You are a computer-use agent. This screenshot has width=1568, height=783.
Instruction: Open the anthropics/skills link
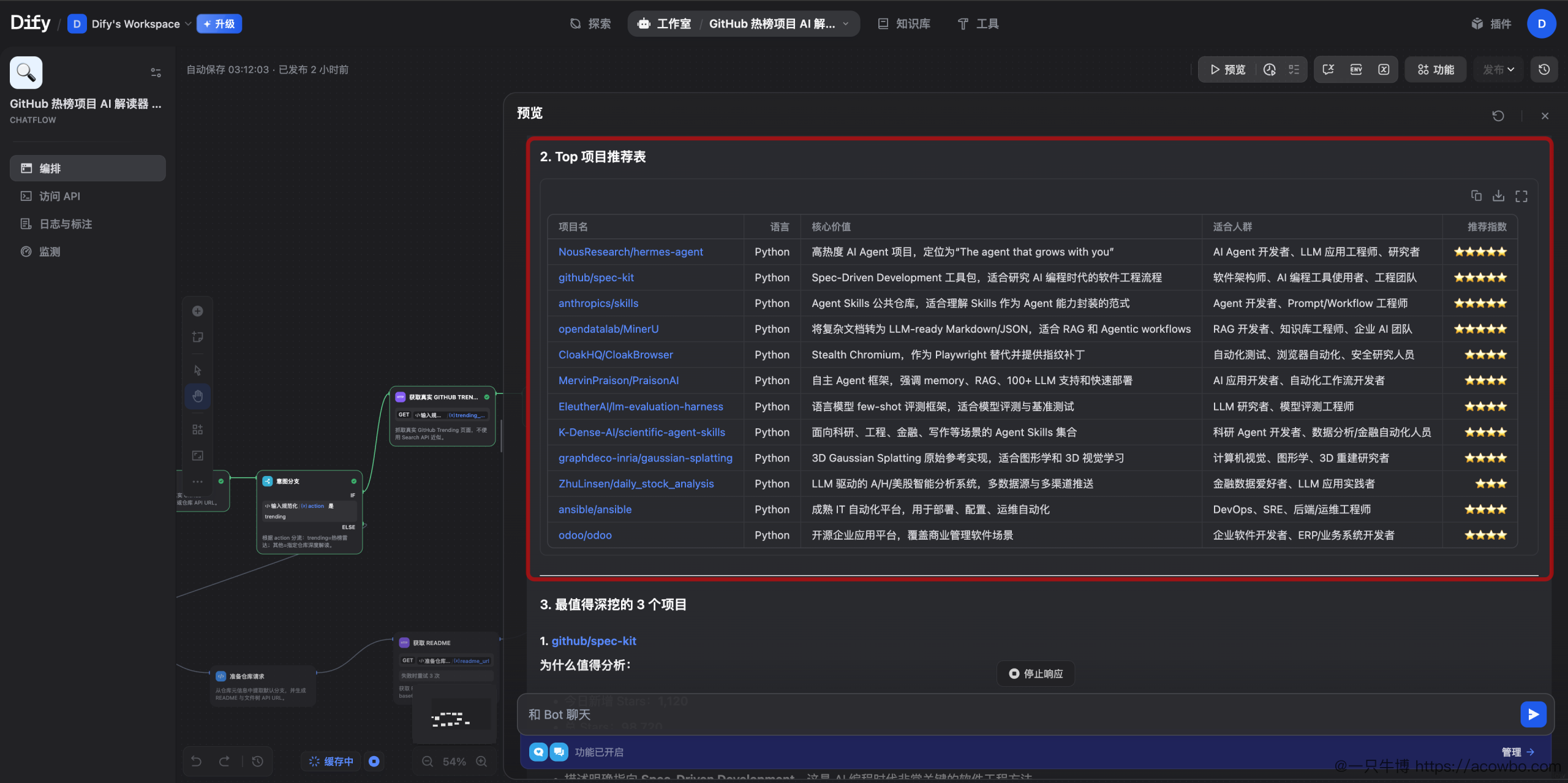598,303
